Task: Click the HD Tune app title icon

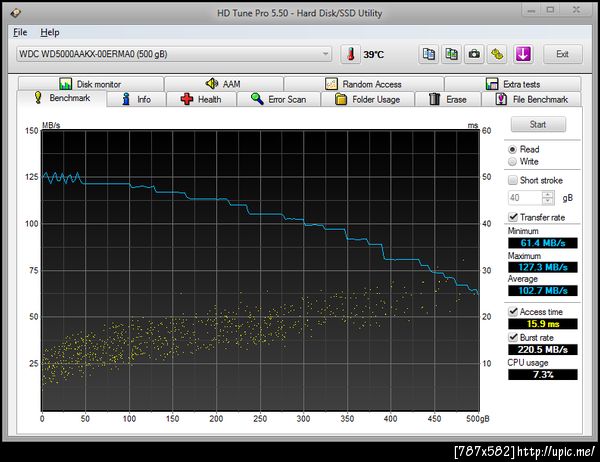Action: [16, 13]
